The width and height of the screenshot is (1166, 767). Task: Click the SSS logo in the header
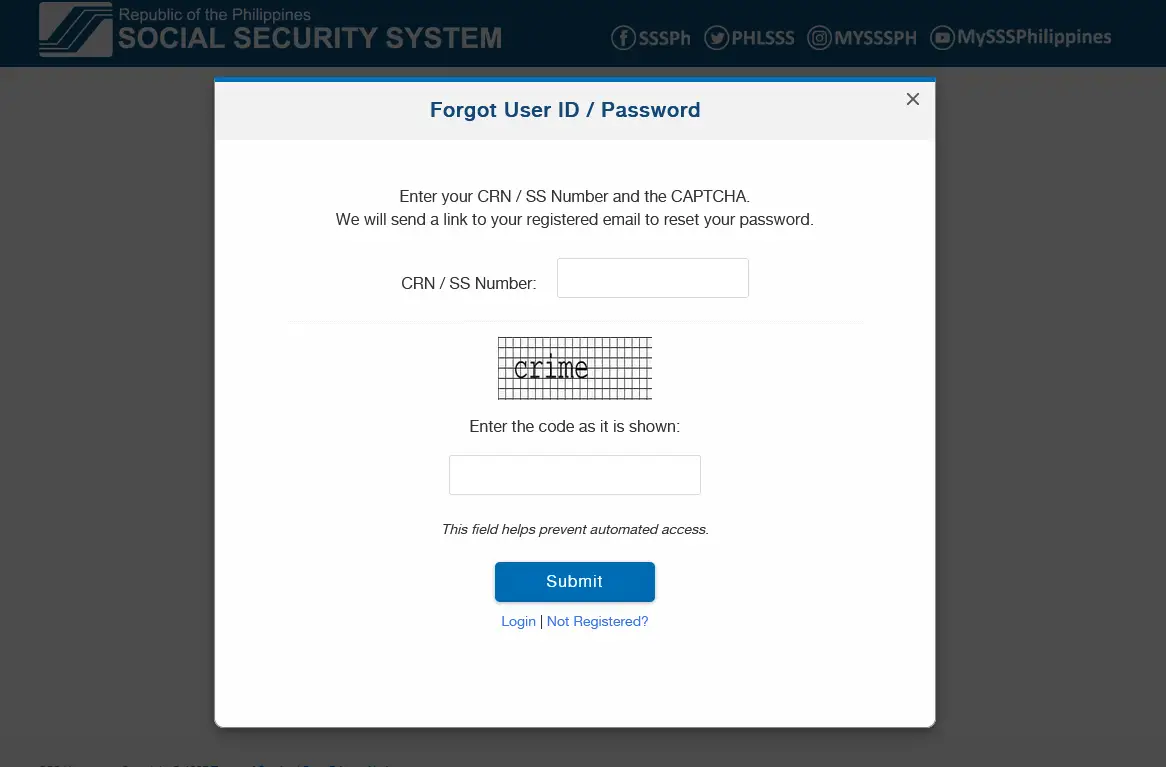click(x=74, y=32)
